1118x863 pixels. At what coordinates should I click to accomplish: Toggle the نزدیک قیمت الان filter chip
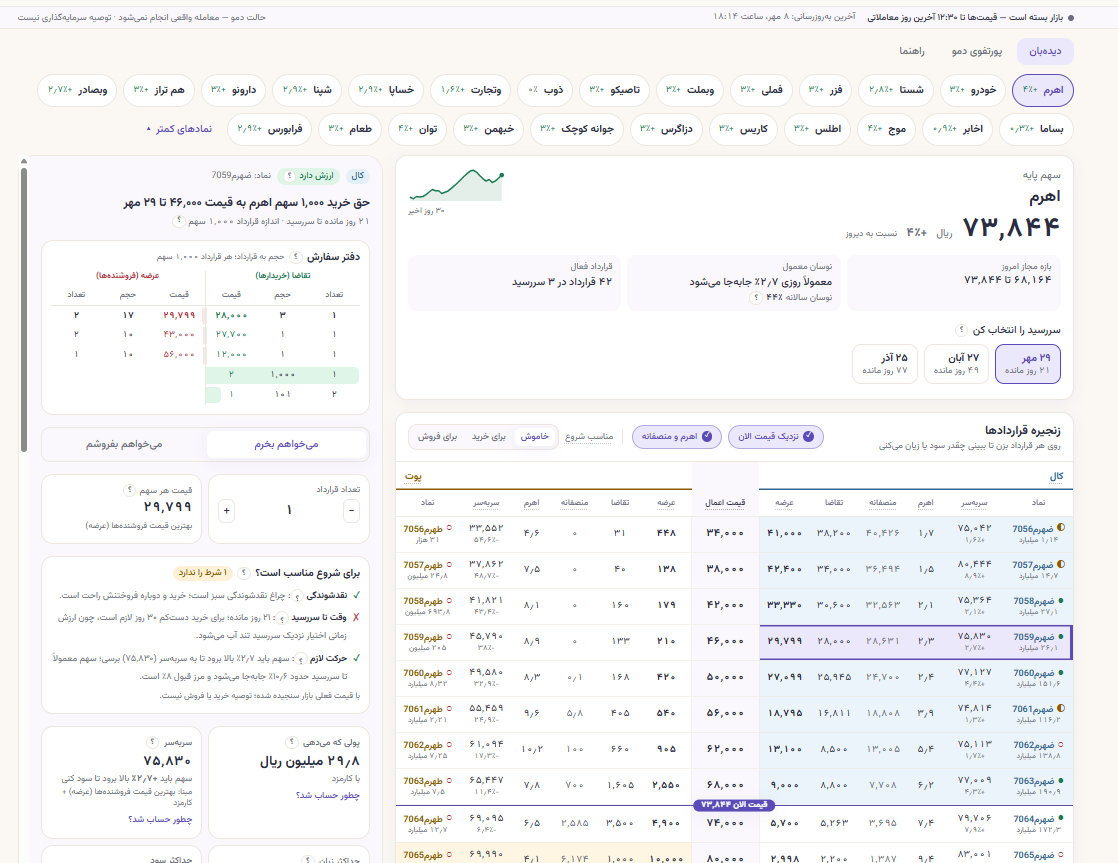tap(776, 436)
